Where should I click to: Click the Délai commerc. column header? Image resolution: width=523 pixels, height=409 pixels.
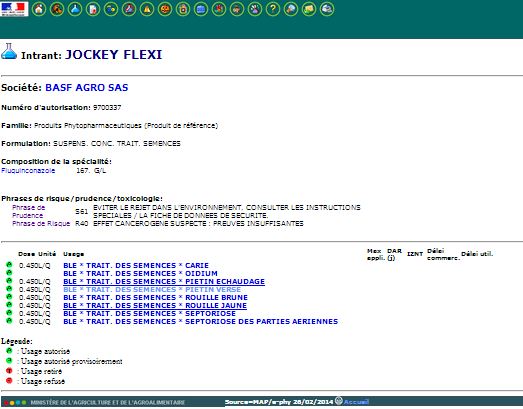point(443,254)
